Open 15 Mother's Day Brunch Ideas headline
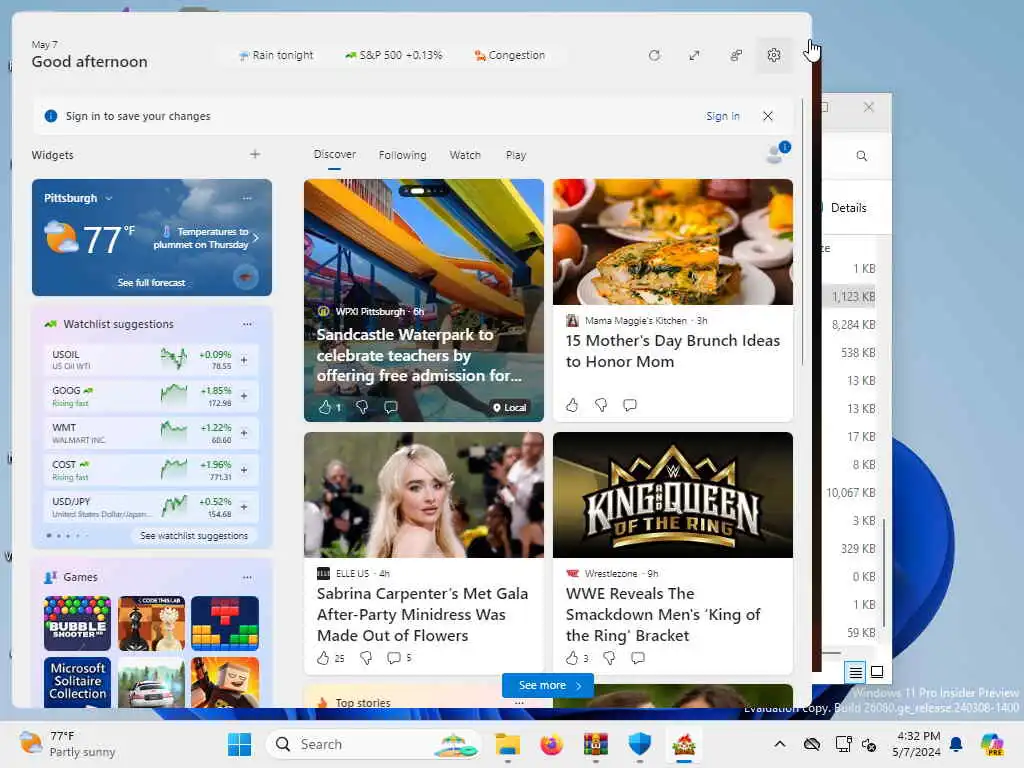1024x768 pixels. click(x=672, y=351)
